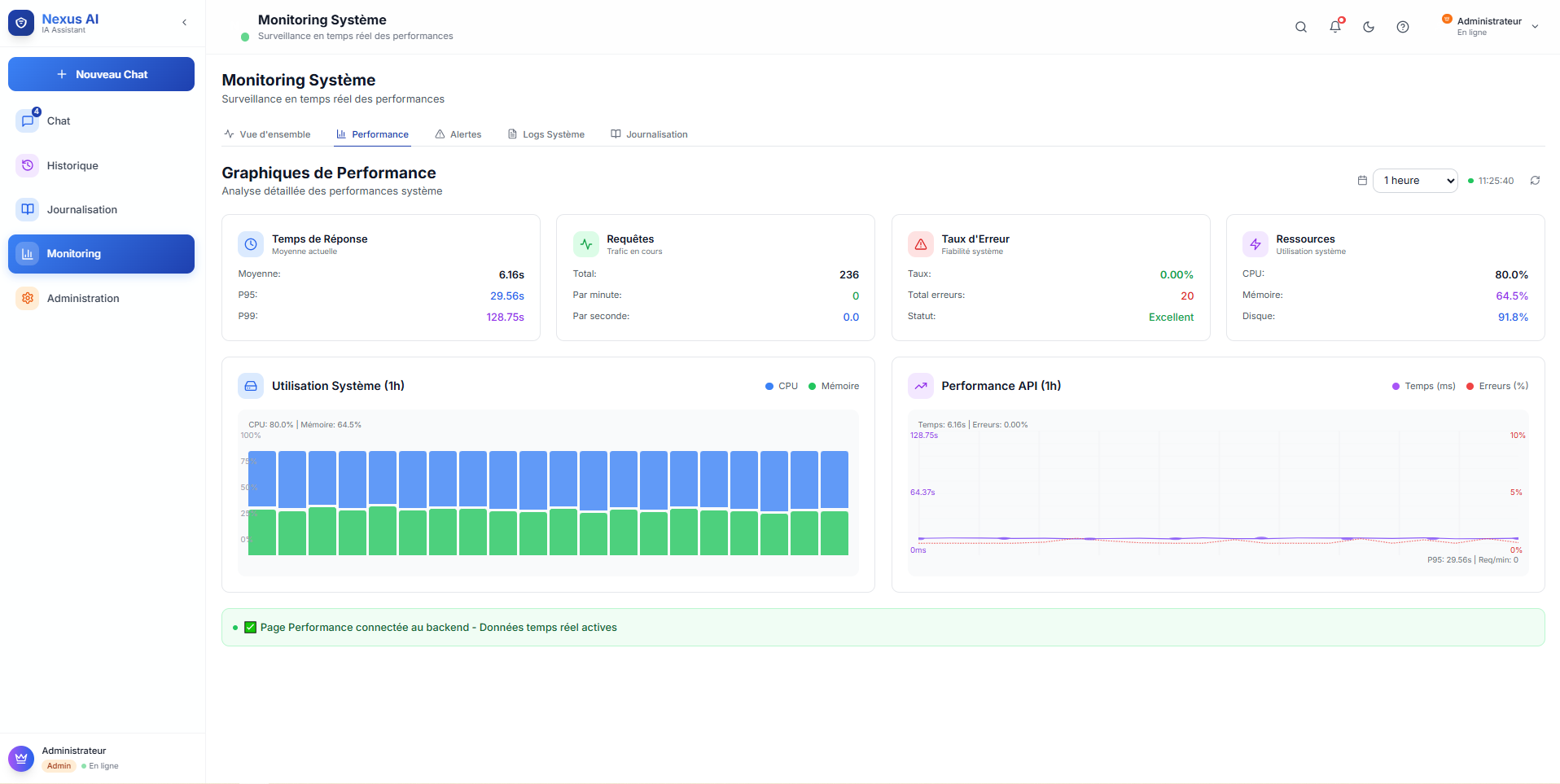Open the Logs Système tab
Image resolution: width=1560 pixels, height=784 pixels.
pyautogui.click(x=546, y=134)
